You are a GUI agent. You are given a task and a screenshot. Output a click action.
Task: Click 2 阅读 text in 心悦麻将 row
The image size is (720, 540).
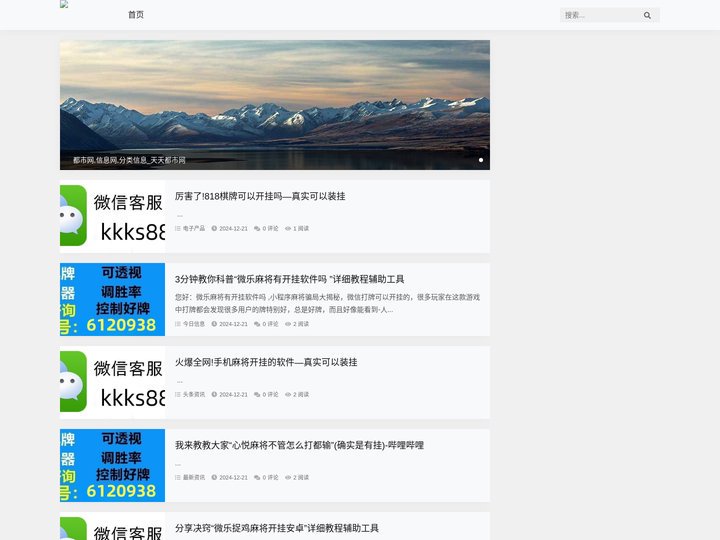tap(301, 478)
